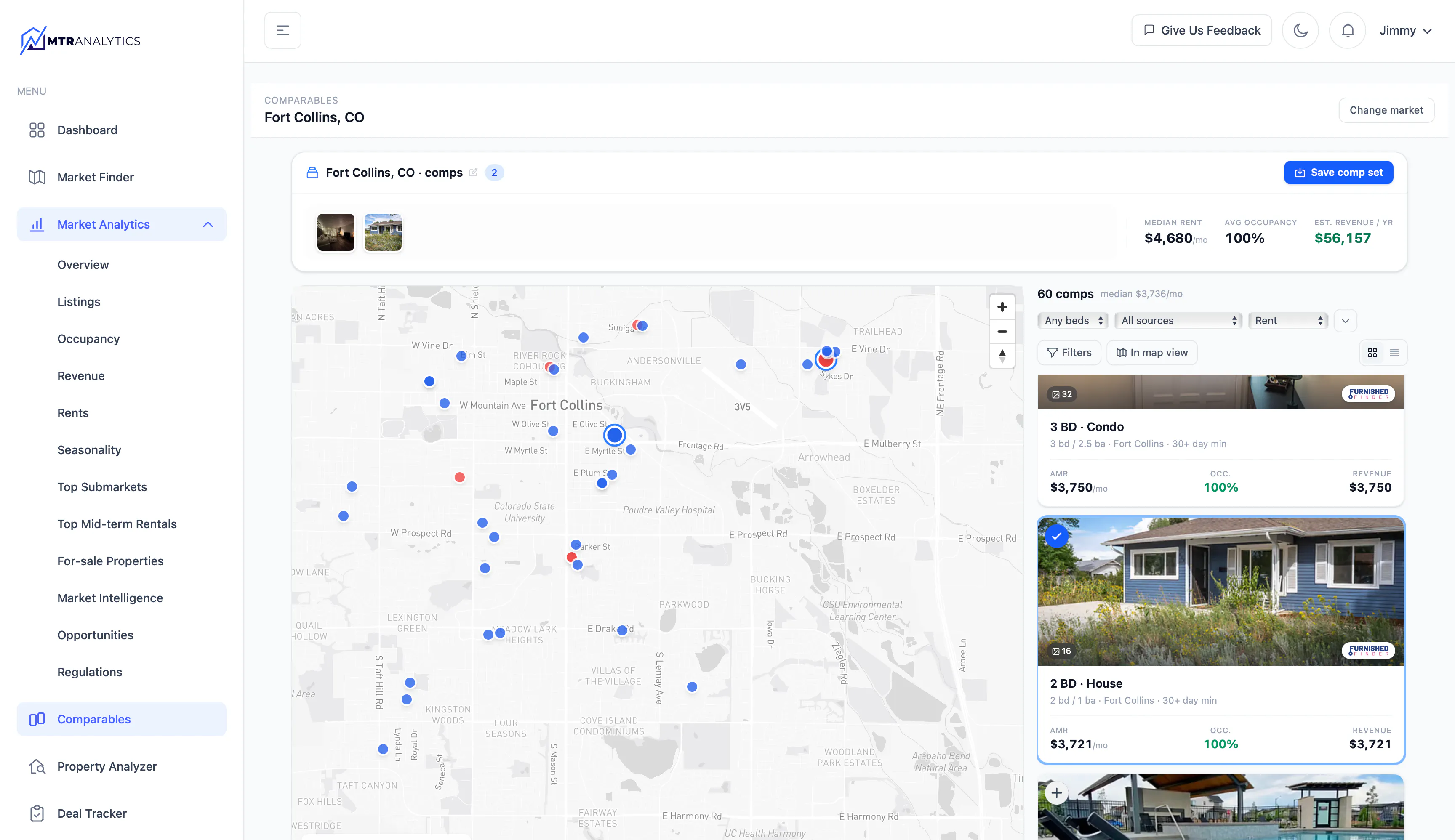Image resolution: width=1455 pixels, height=840 pixels.
Task: Click Furnished Finder badge on condo card
Action: point(1368,394)
